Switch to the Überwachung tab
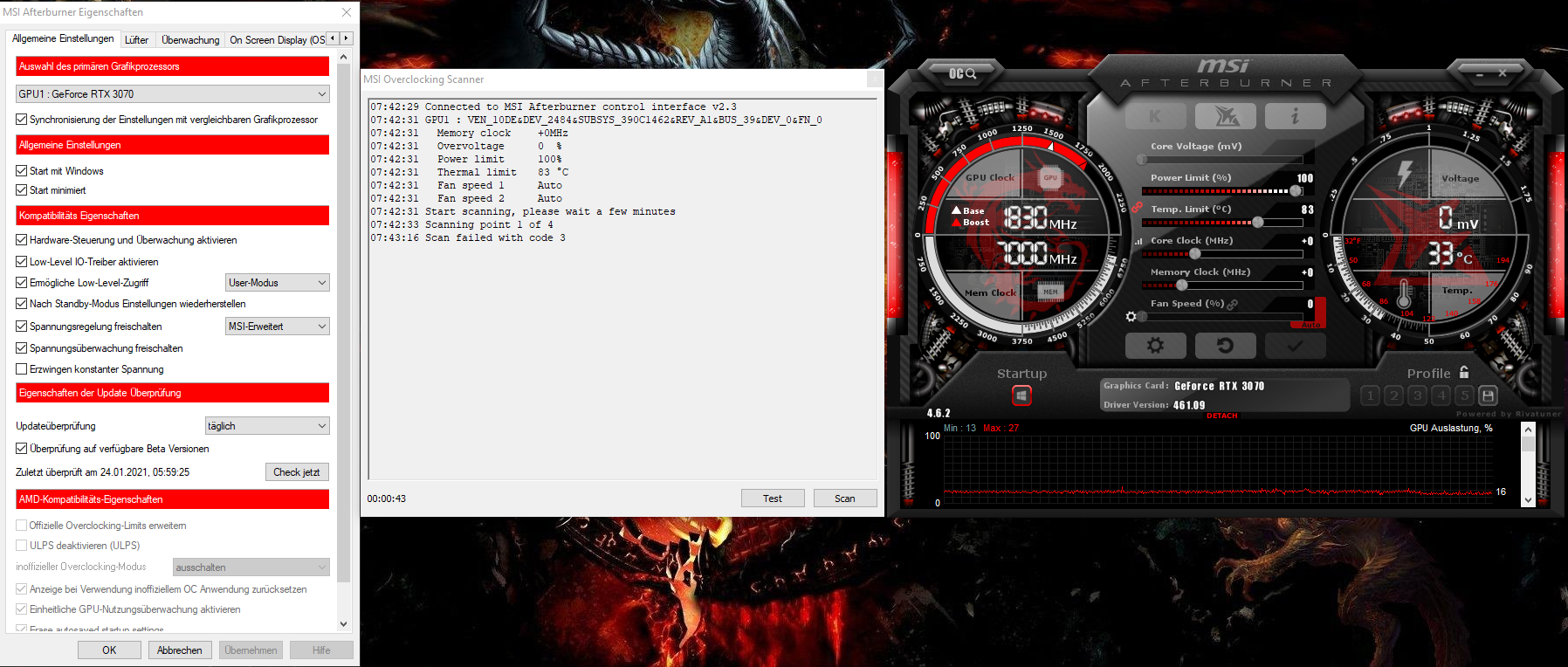This screenshot has height=667, width=1568. click(190, 40)
